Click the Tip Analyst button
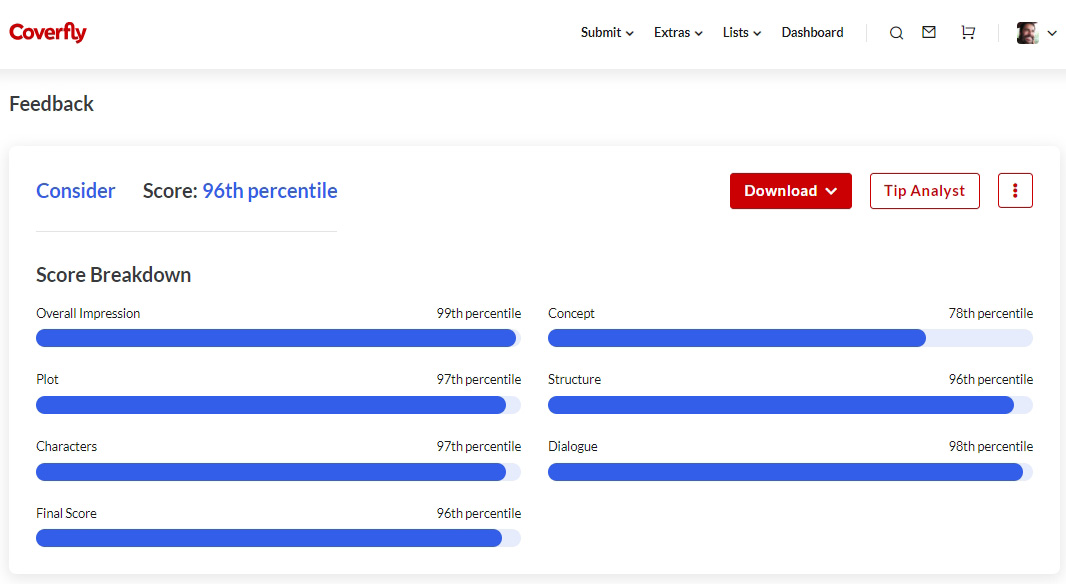This screenshot has height=584, width=1066. pyautogui.click(x=924, y=191)
